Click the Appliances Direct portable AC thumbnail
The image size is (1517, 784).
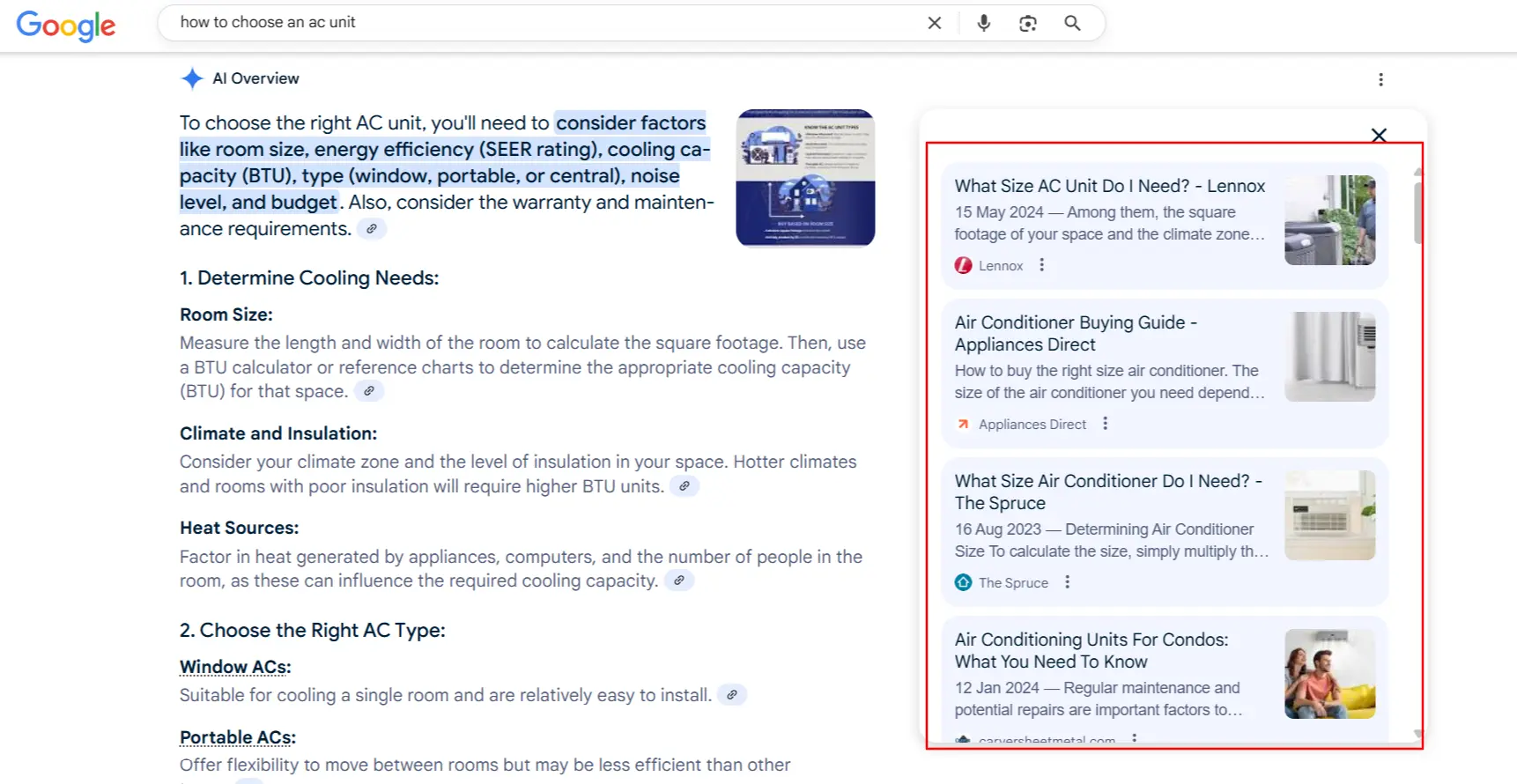[x=1329, y=357]
